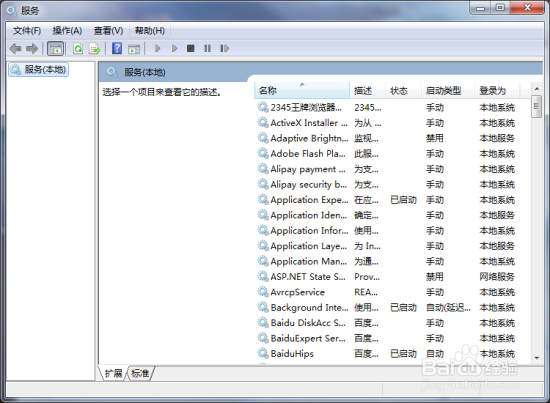The image size is (550, 403).
Task: Switch to the 扩展 tab
Action: (x=113, y=373)
